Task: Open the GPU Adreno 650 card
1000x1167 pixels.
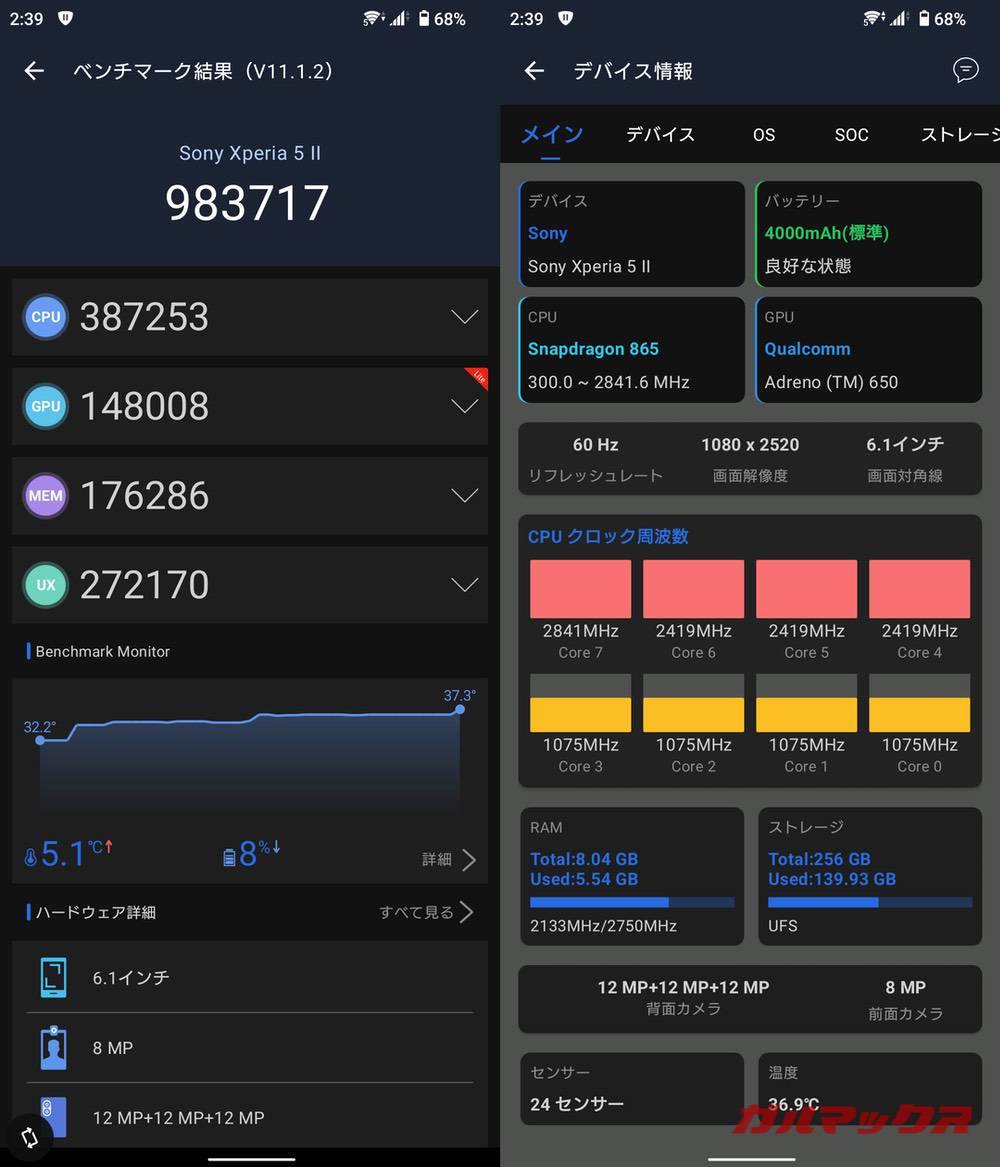Action: point(868,350)
